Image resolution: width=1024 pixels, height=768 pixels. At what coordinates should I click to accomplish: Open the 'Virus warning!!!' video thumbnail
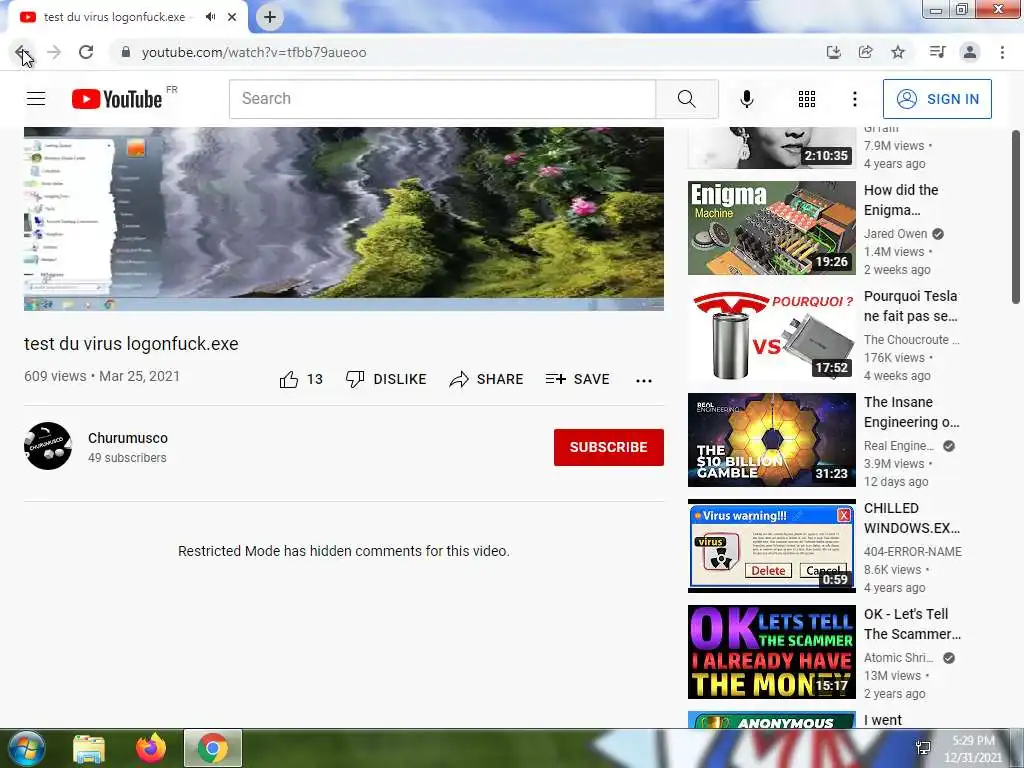771,546
